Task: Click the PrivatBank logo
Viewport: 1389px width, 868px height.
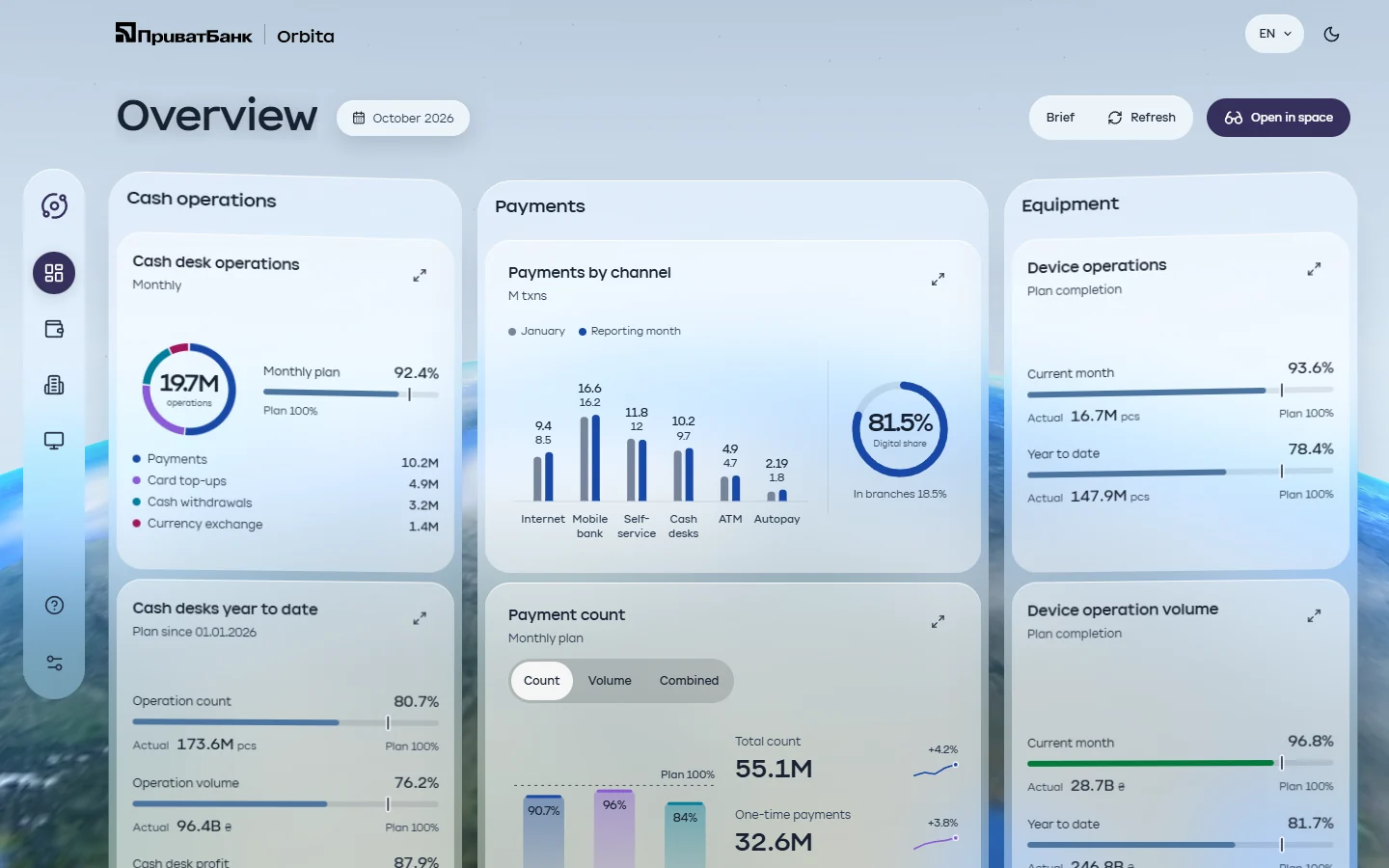Action: (184, 35)
